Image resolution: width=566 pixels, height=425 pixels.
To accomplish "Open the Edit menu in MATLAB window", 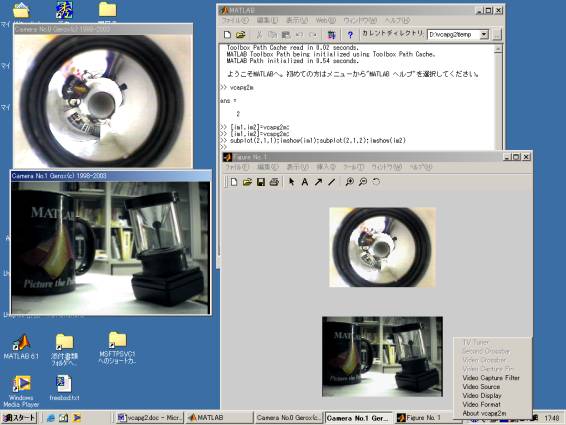I will tap(267, 21).
